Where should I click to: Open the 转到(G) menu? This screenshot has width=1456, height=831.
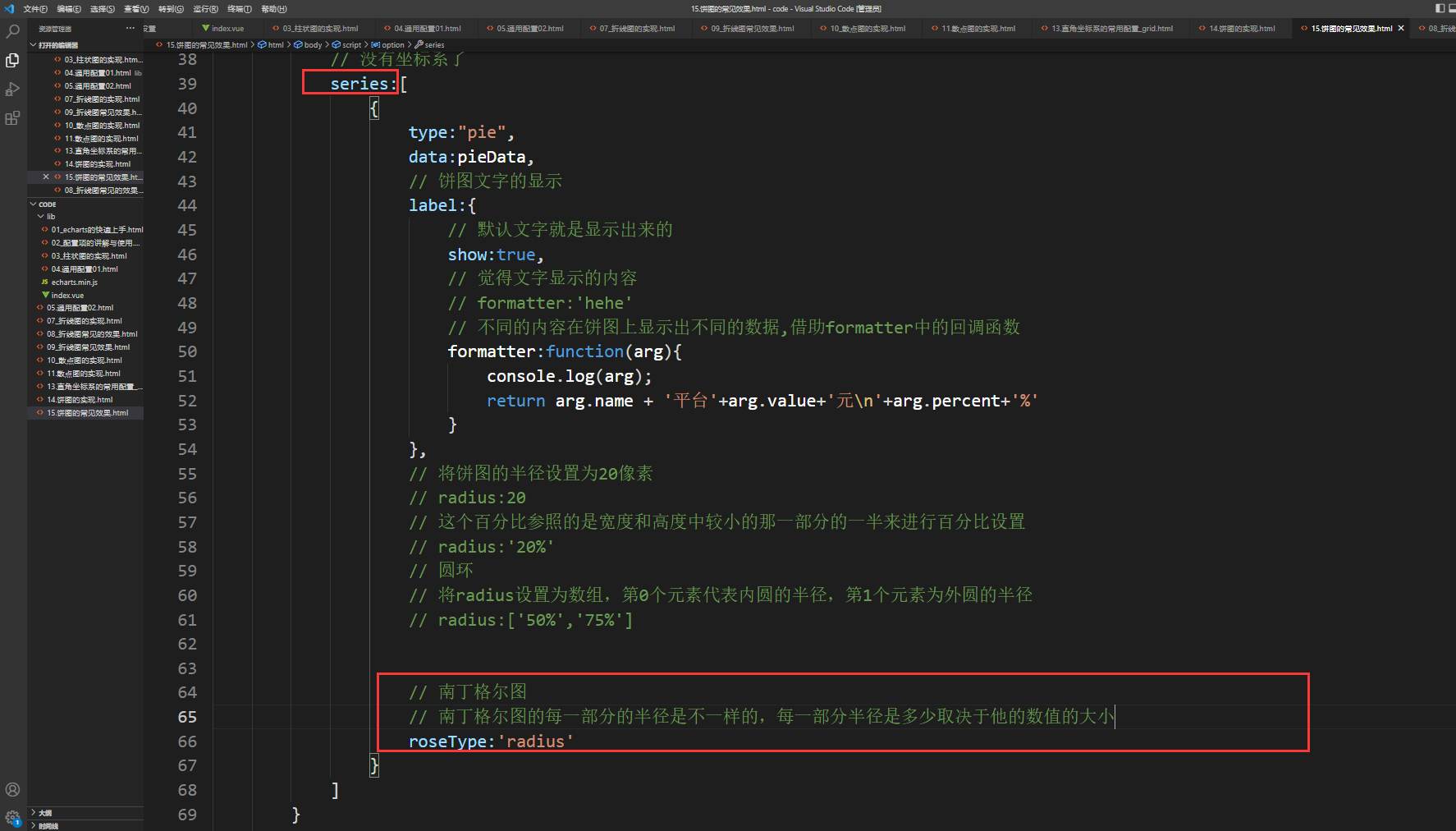tap(171, 9)
